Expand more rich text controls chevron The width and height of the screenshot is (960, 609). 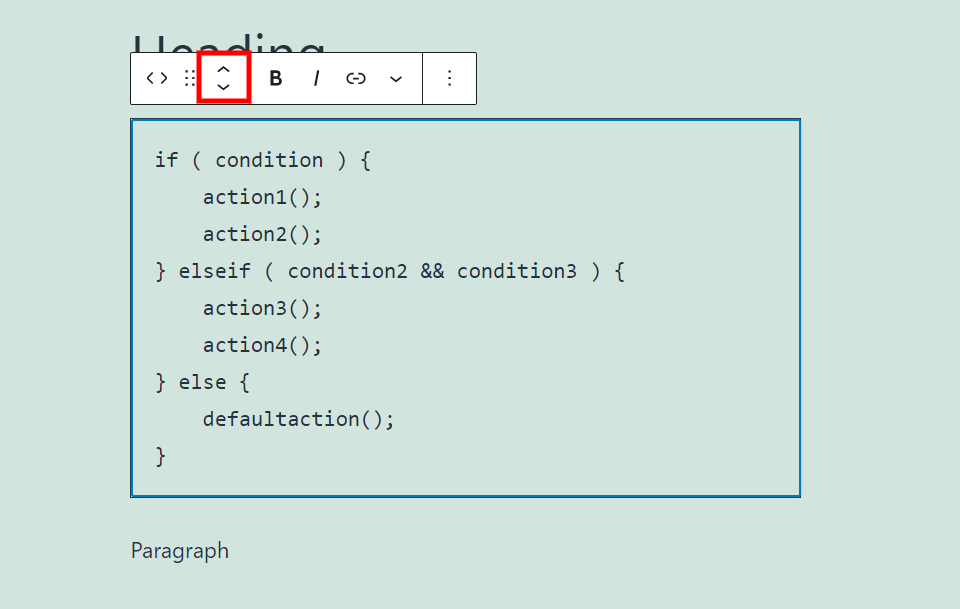[x=396, y=78]
